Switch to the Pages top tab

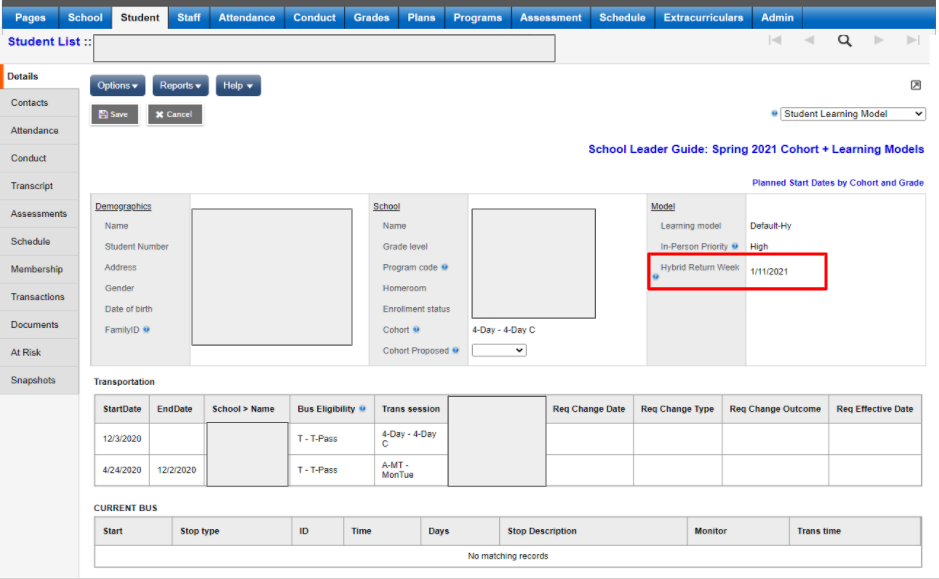pyautogui.click(x=30, y=17)
